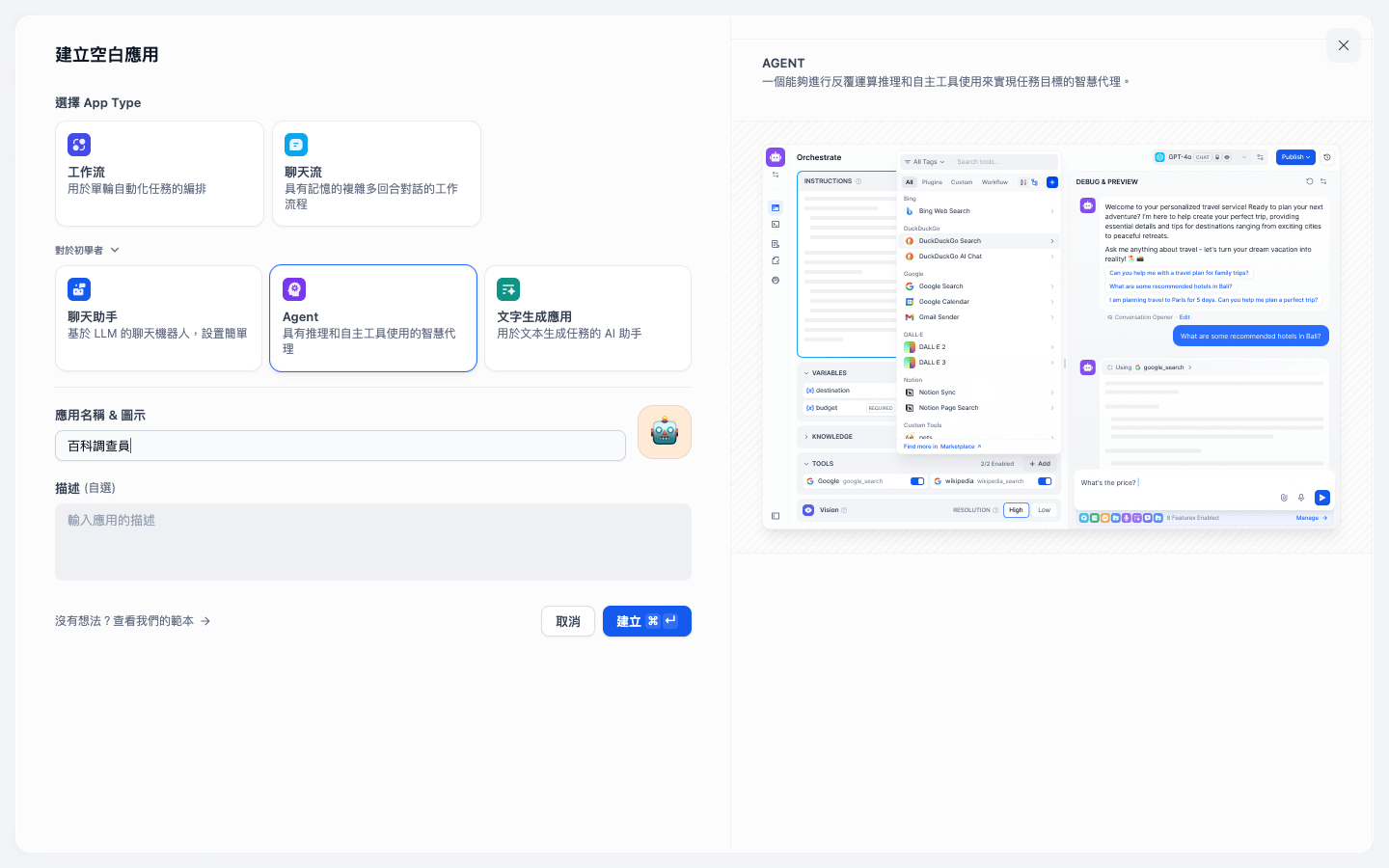1389x868 pixels.
Task: Collapse the 對於初學者 section
Action: (x=88, y=250)
